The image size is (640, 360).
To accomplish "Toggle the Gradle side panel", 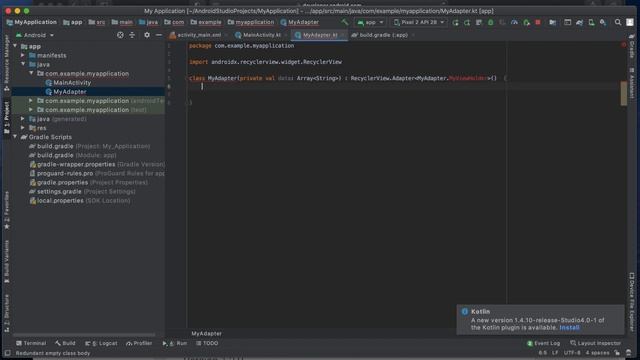I will click(632, 47).
